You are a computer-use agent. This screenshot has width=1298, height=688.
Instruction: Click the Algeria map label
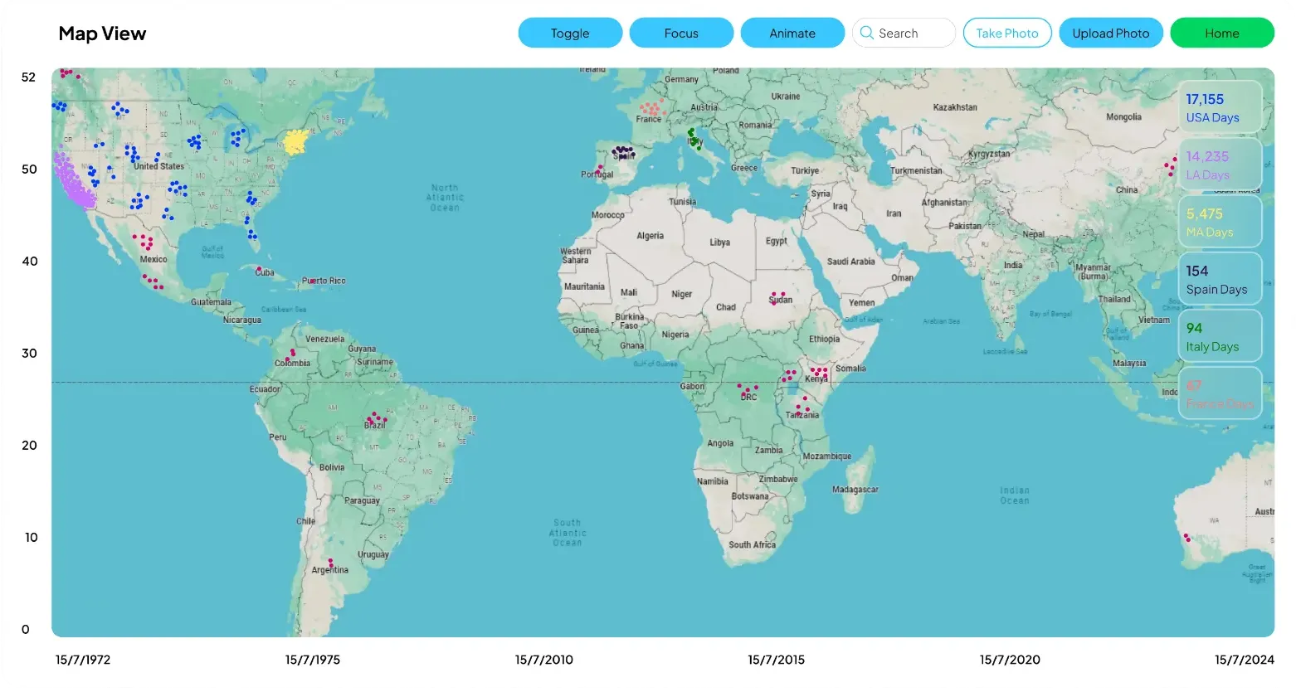point(651,235)
